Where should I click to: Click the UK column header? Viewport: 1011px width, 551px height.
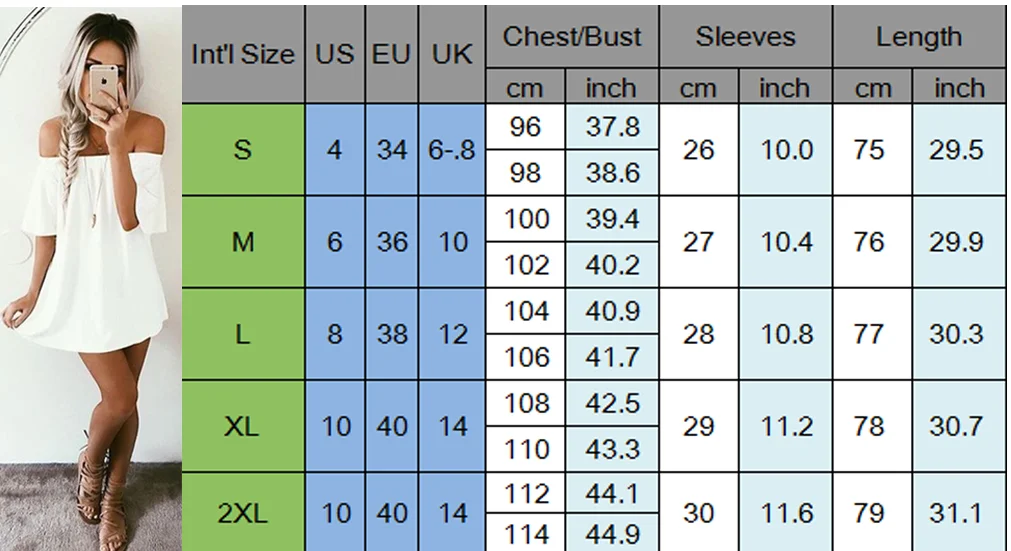(x=452, y=54)
